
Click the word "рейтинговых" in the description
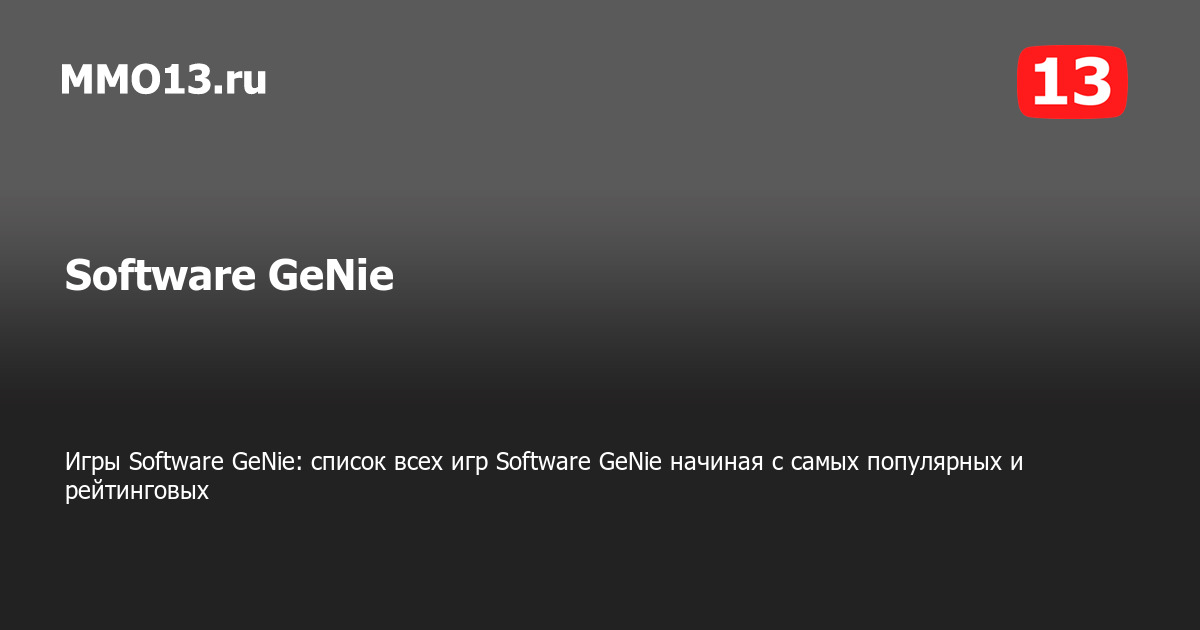137,491
